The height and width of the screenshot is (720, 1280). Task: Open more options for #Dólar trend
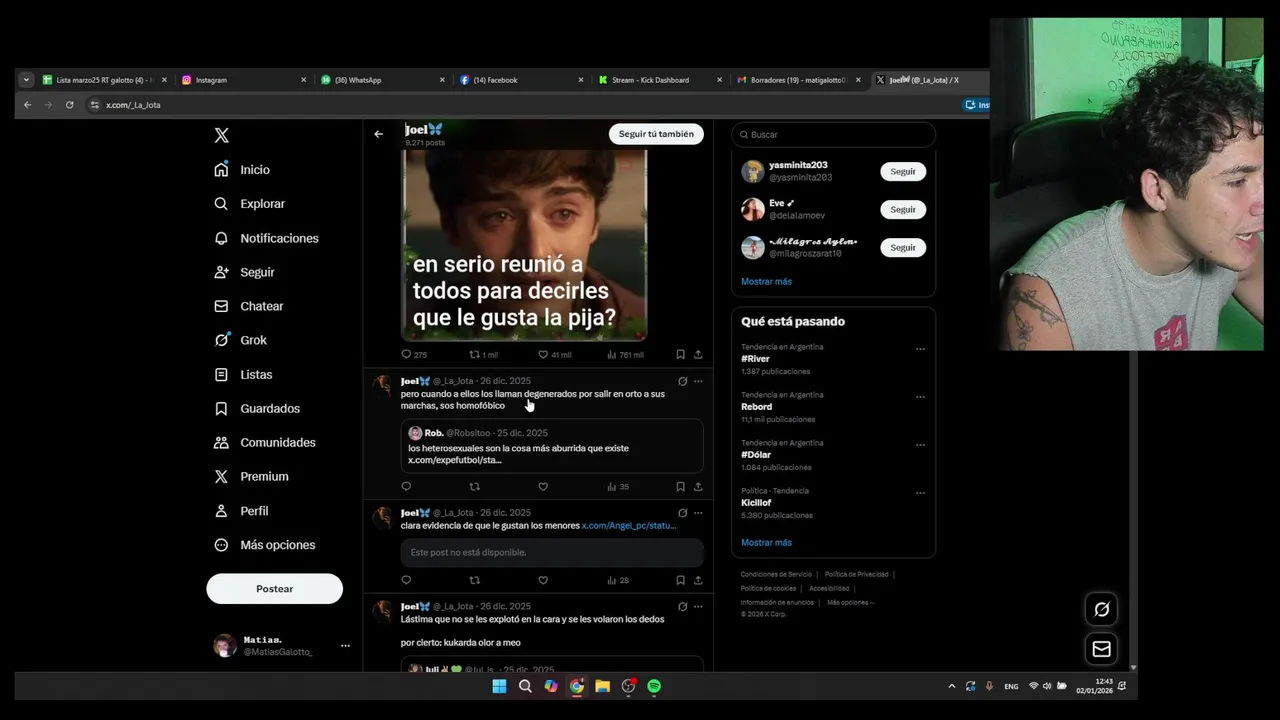click(920, 445)
